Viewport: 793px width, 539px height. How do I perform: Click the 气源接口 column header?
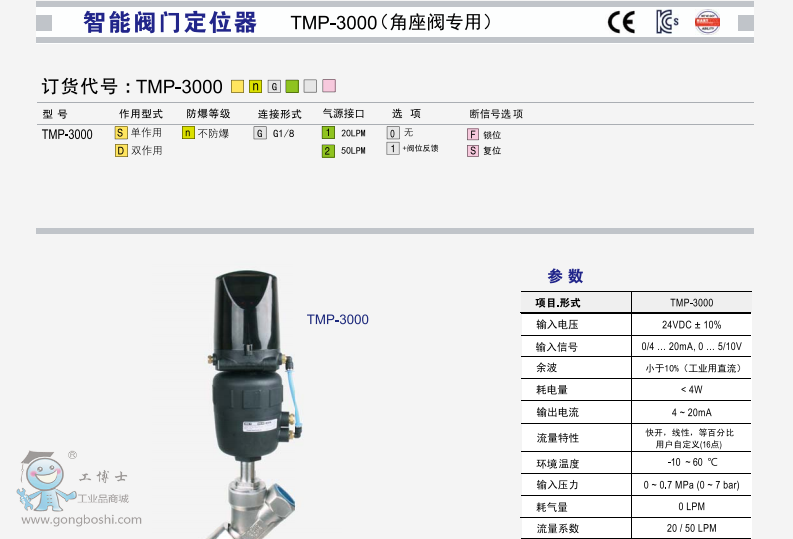[x=344, y=114]
